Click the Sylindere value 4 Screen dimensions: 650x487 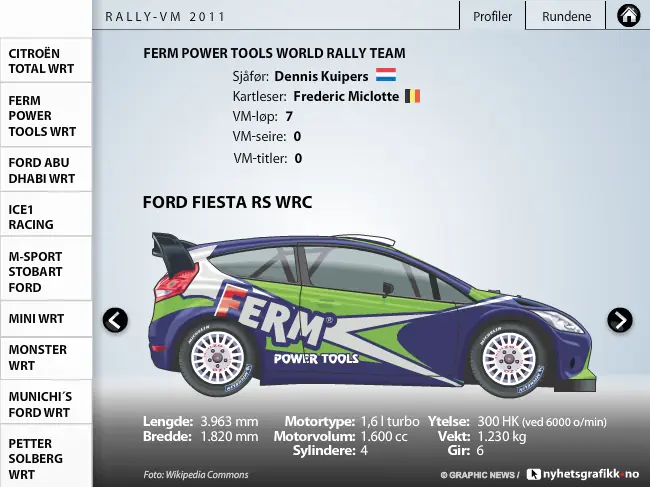(364, 451)
